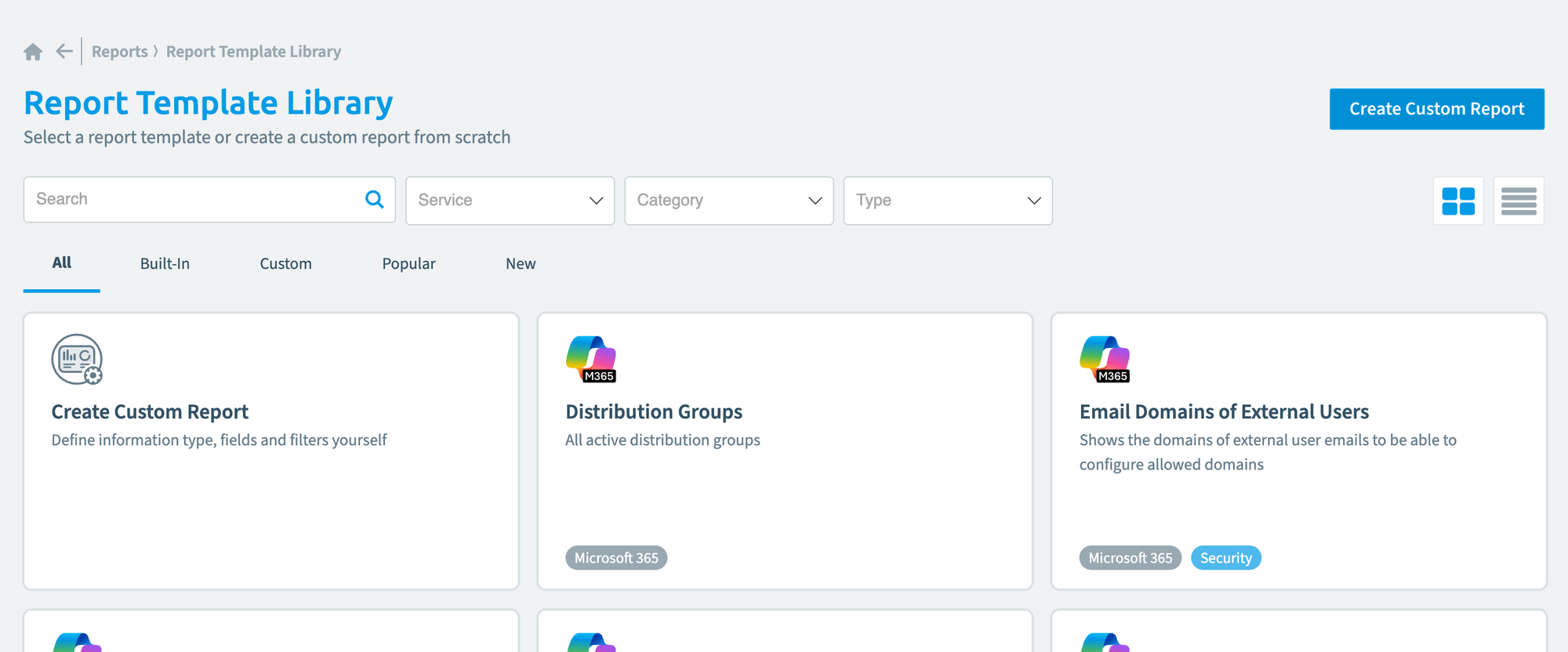Show the New tab
The height and width of the screenshot is (652, 1568).
521,264
